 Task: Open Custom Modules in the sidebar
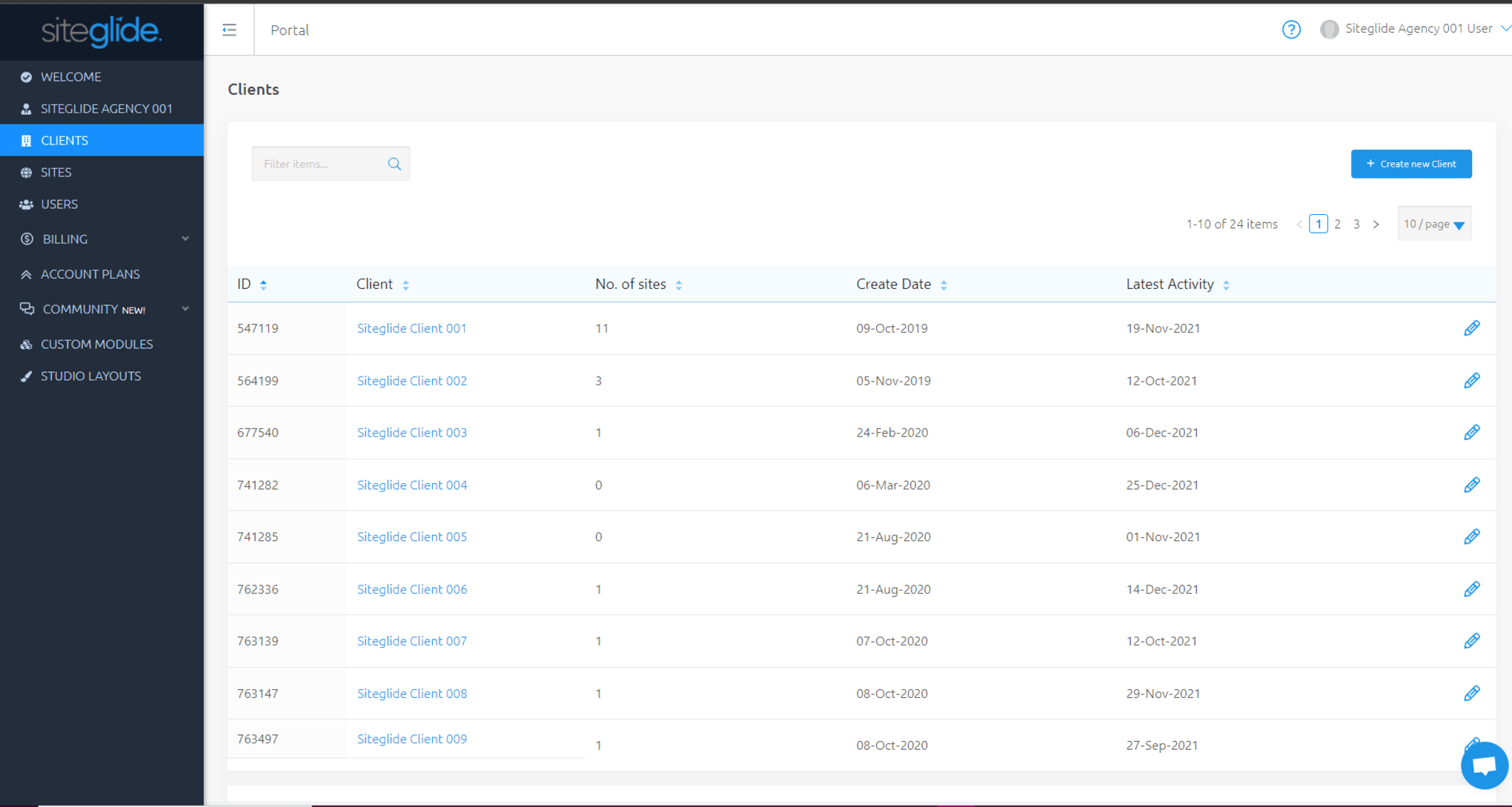102,345
